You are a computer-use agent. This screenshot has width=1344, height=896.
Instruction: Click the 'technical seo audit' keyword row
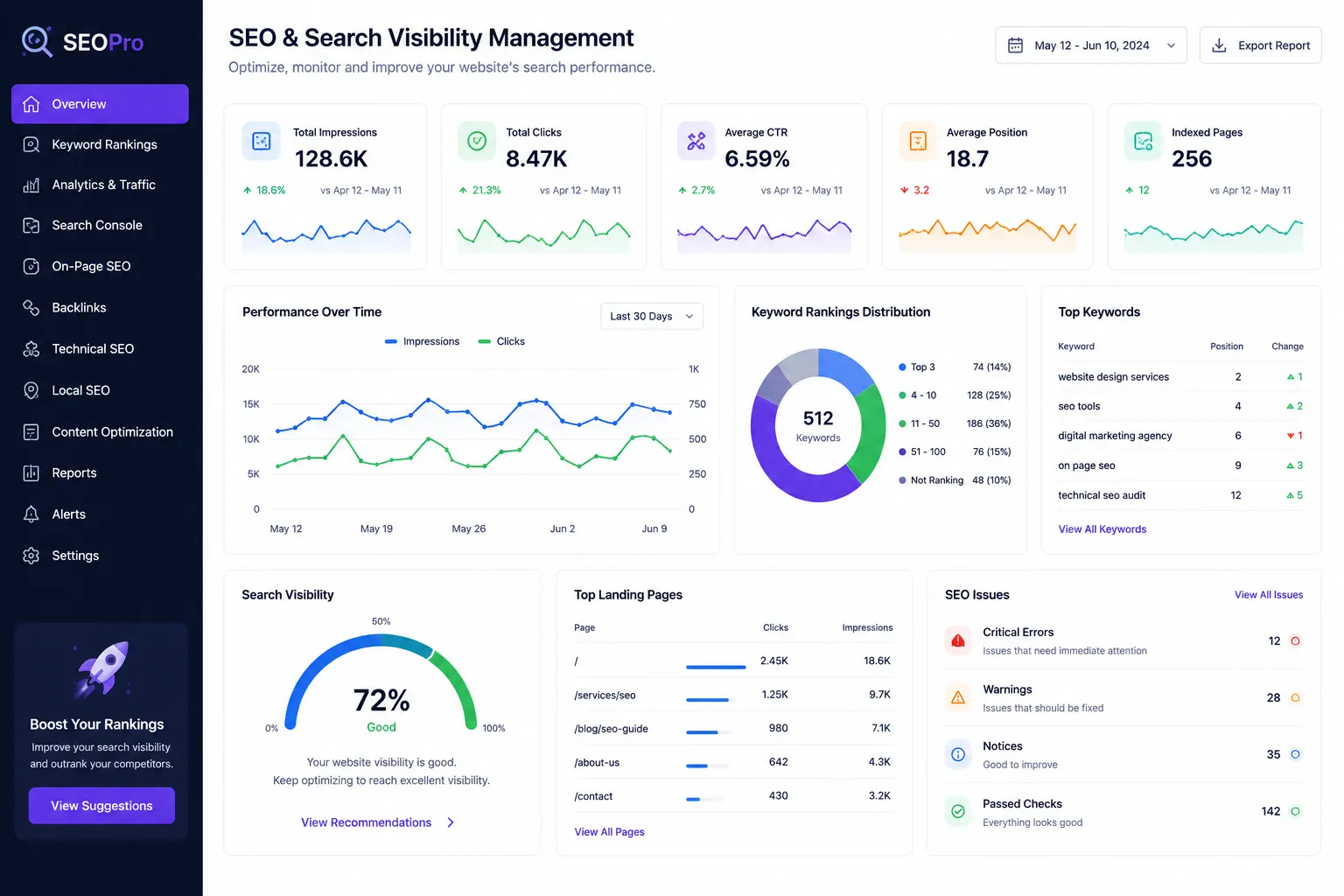tap(1180, 495)
